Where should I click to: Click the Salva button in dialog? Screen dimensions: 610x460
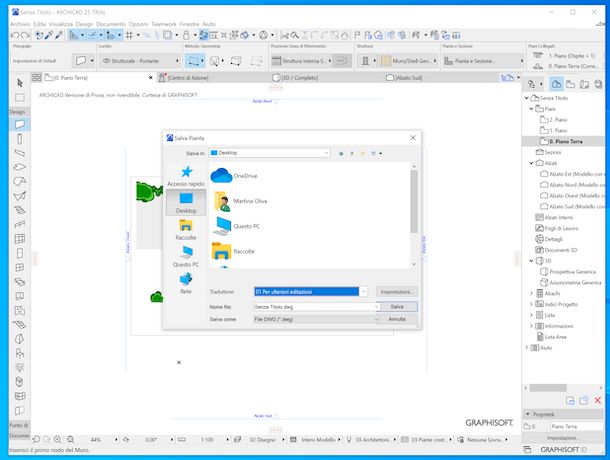pyautogui.click(x=398, y=307)
